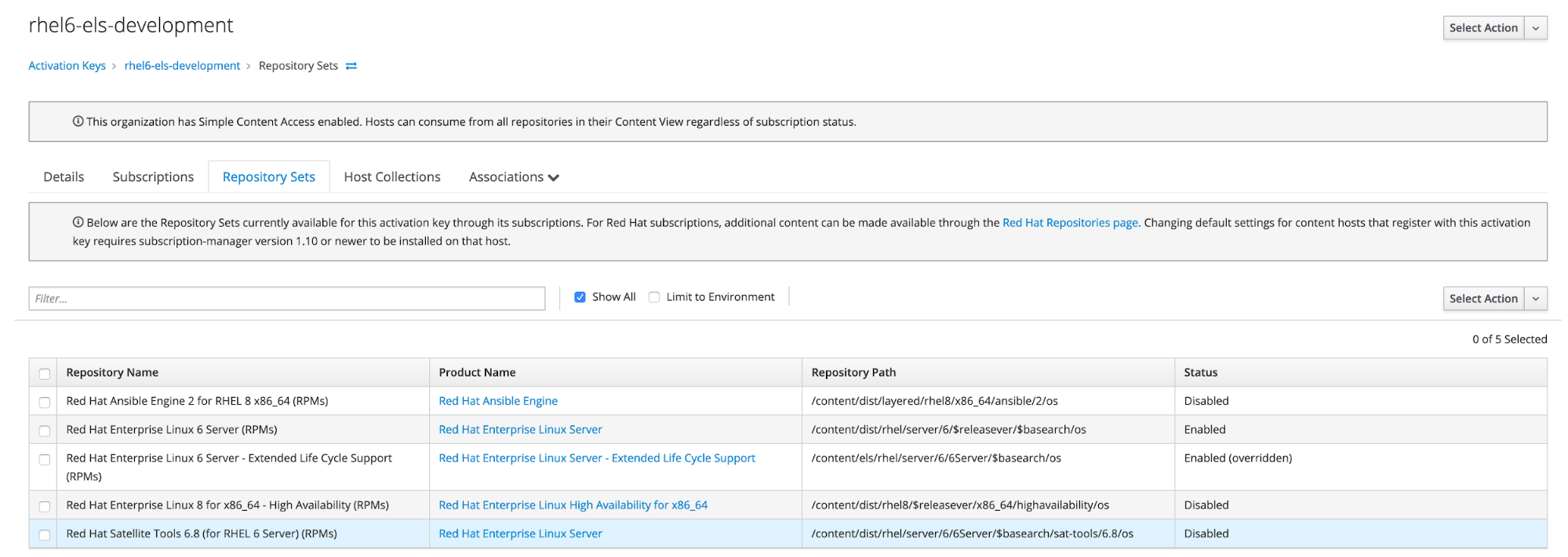The height and width of the screenshot is (557, 1568).
Task: Select the Red Hat Ansible Engine 2 row checkbox
Action: (x=45, y=402)
